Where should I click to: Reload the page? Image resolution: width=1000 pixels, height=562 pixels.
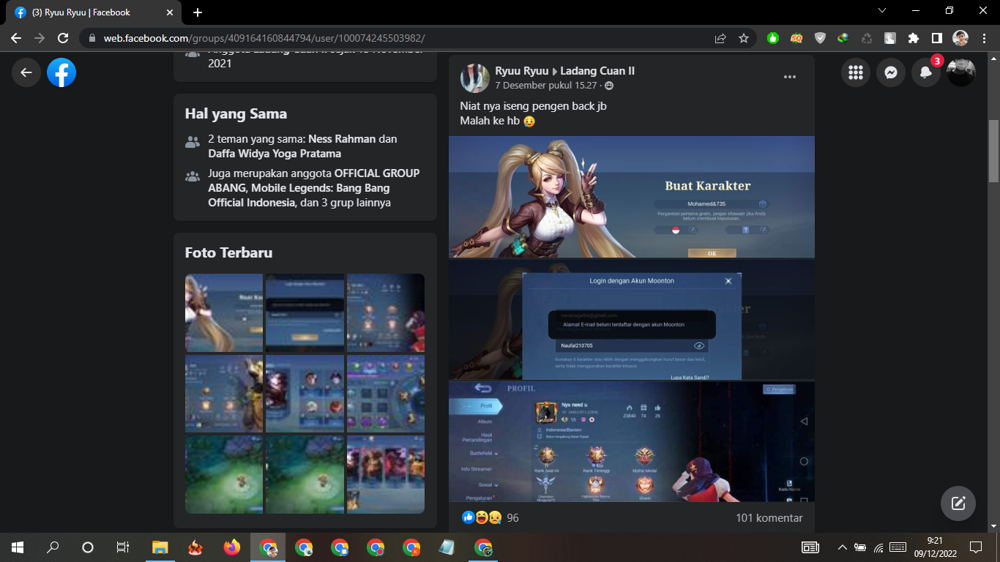[x=62, y=38]
